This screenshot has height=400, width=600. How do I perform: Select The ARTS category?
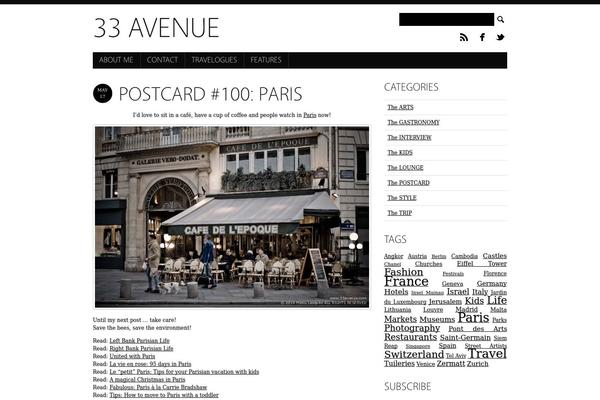pyautogui.click(x=400, y=107)
